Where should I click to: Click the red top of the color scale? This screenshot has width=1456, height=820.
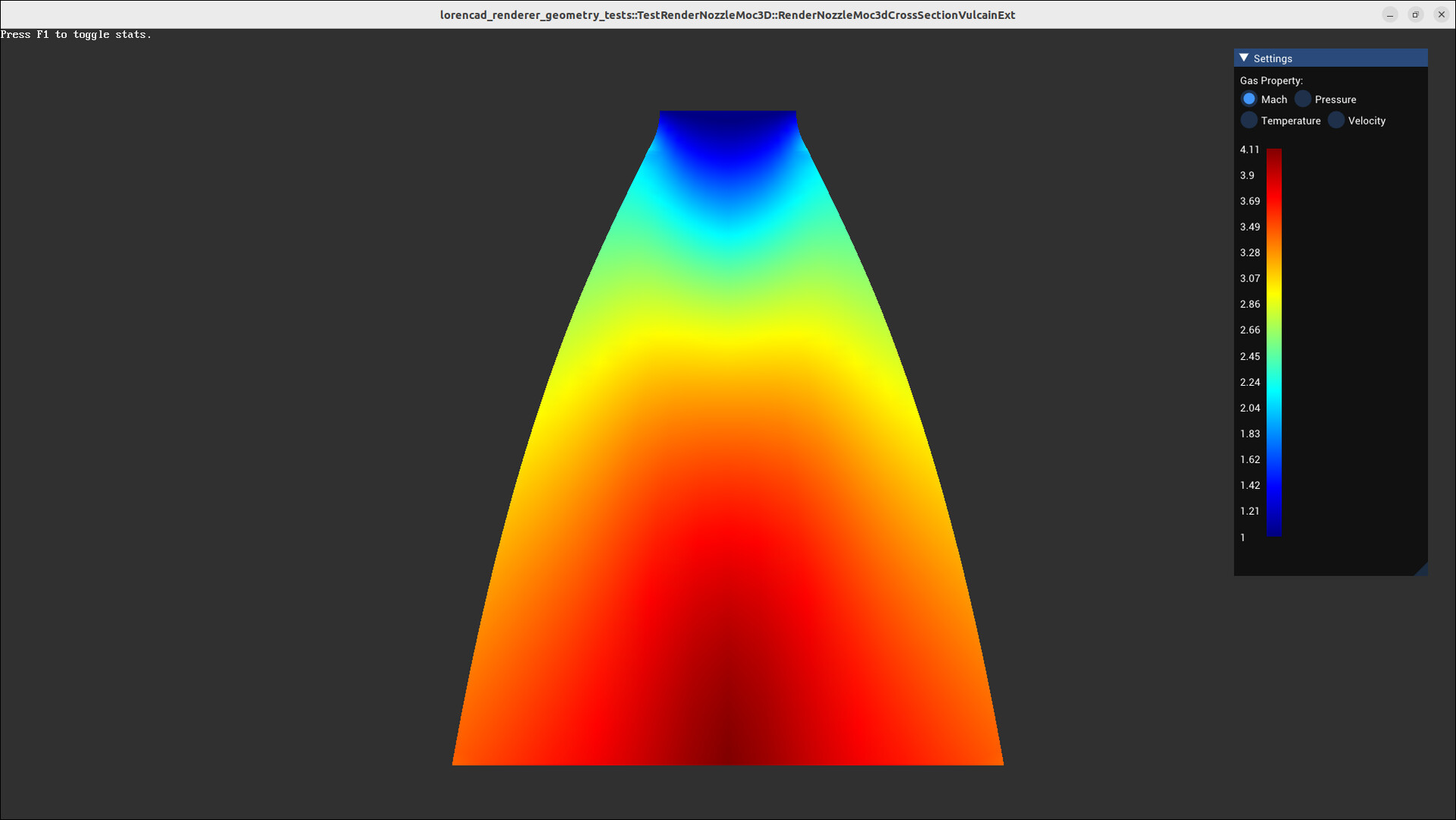[1274, 156]
